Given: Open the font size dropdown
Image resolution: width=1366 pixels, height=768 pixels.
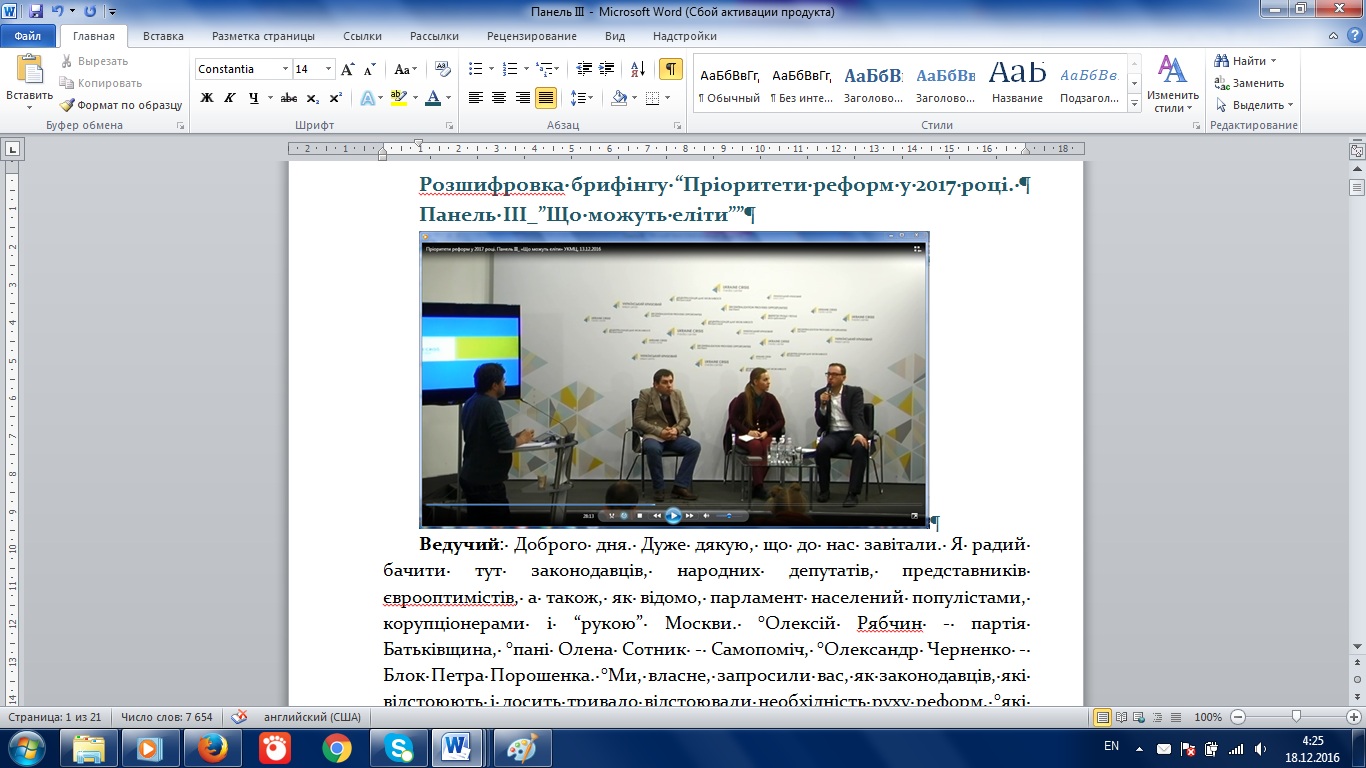Looking at the screenshot, I should click(x=328, y=69).
